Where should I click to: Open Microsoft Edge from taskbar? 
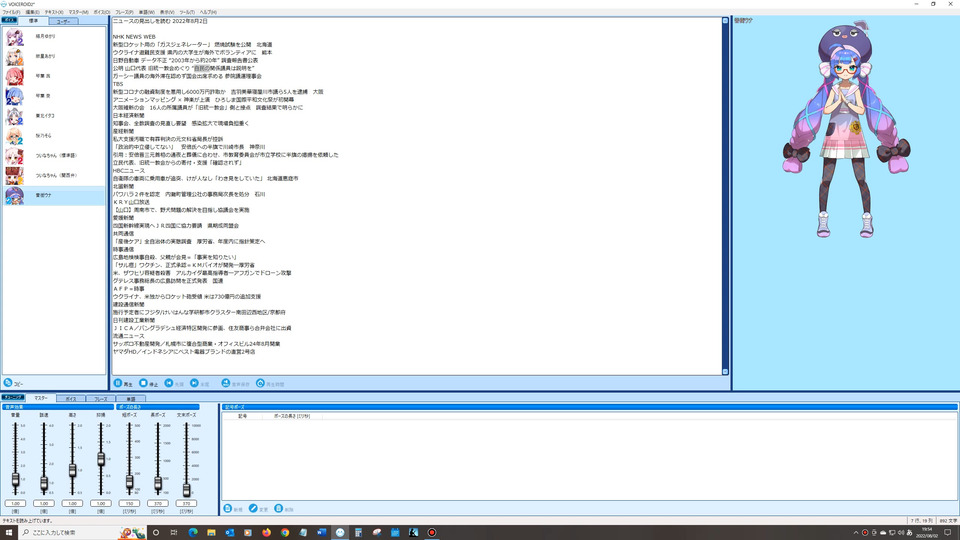point(193,533)
